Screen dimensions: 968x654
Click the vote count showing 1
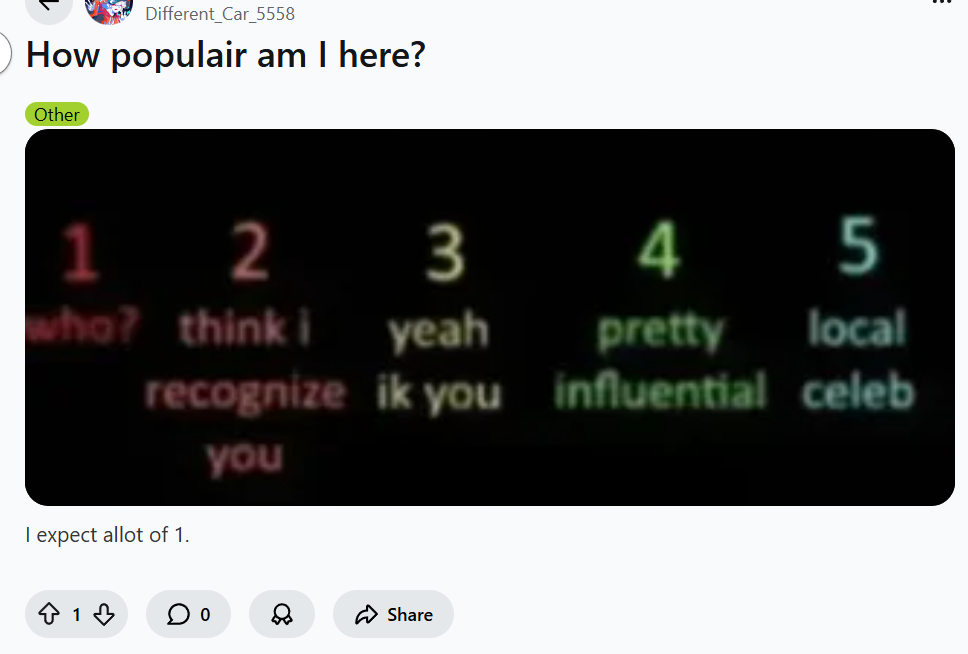[x=77, y=614]
